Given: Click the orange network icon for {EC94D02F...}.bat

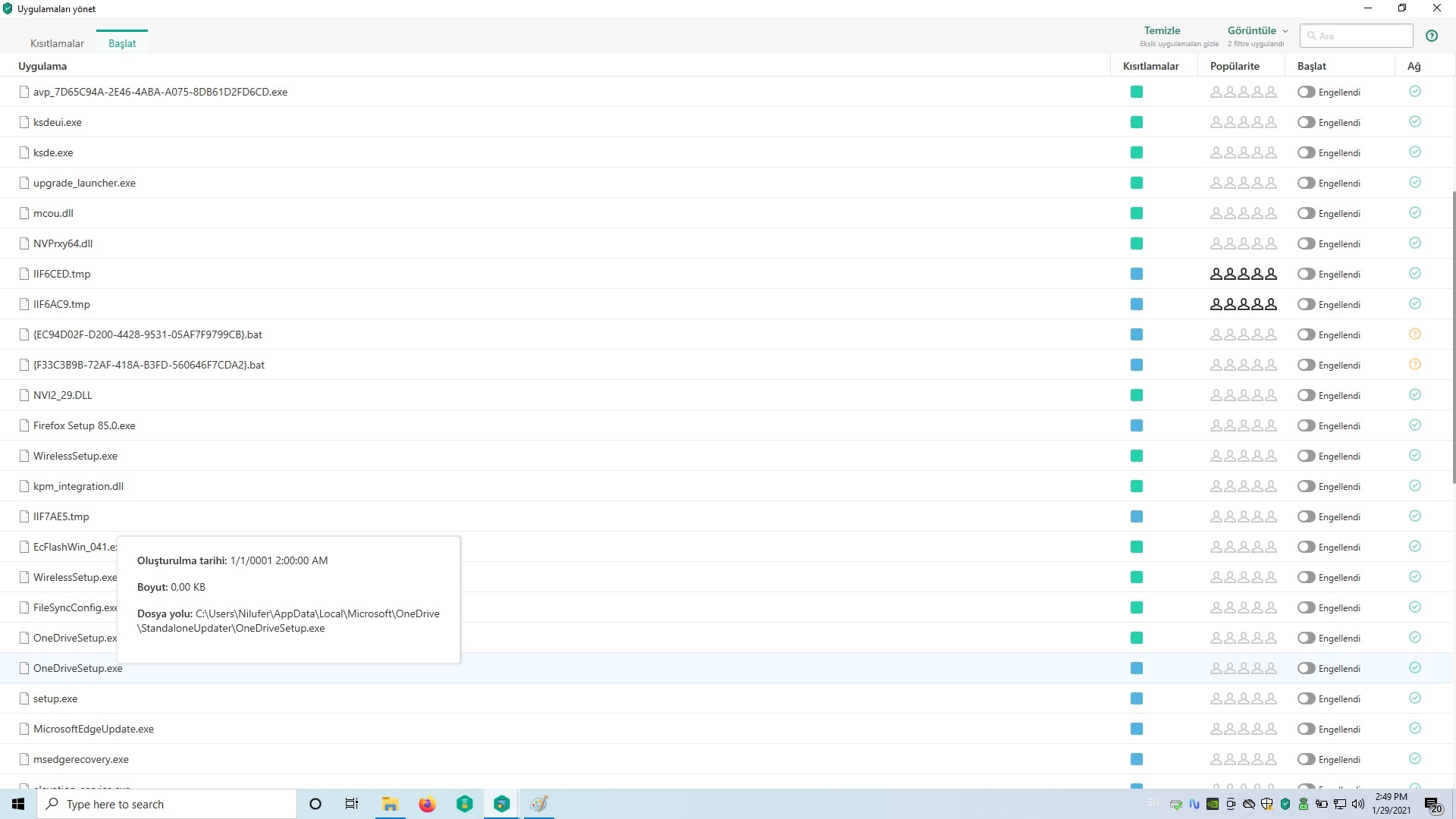Looking at the screenshot, I should 1414,334.
